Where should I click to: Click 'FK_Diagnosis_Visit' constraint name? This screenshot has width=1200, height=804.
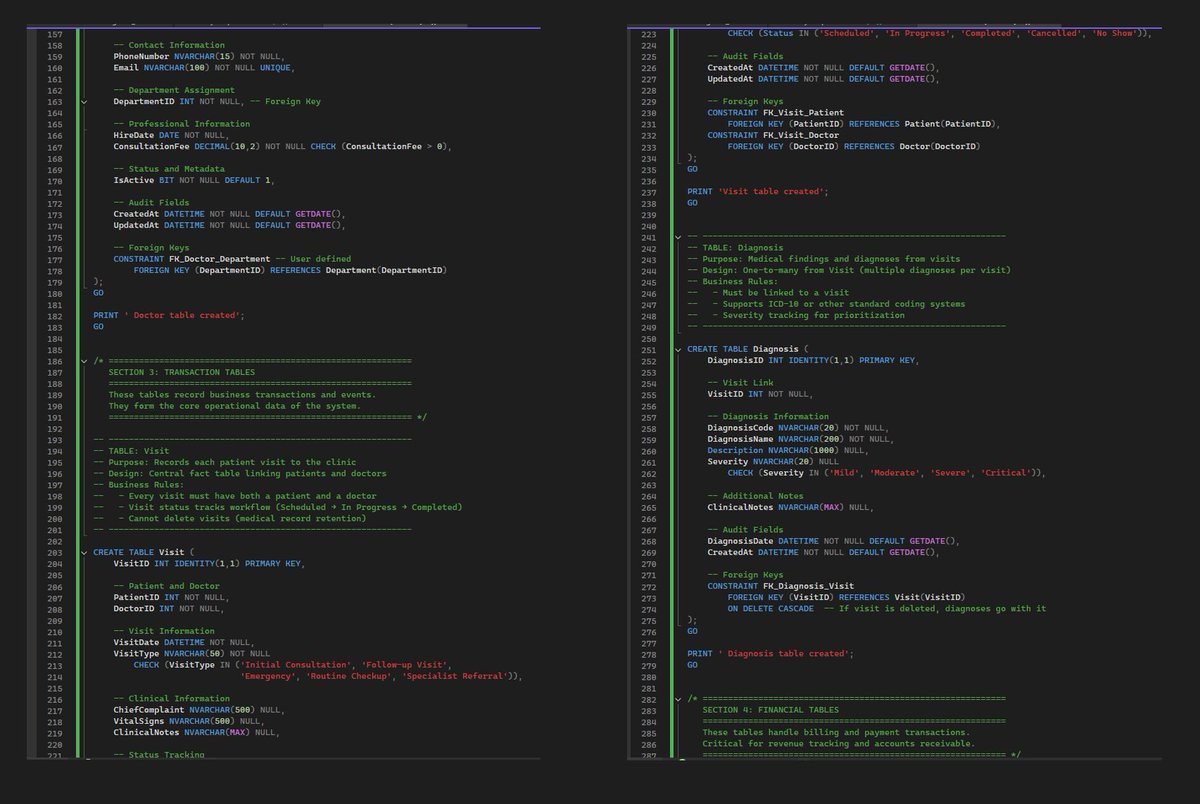pos(809,585)
